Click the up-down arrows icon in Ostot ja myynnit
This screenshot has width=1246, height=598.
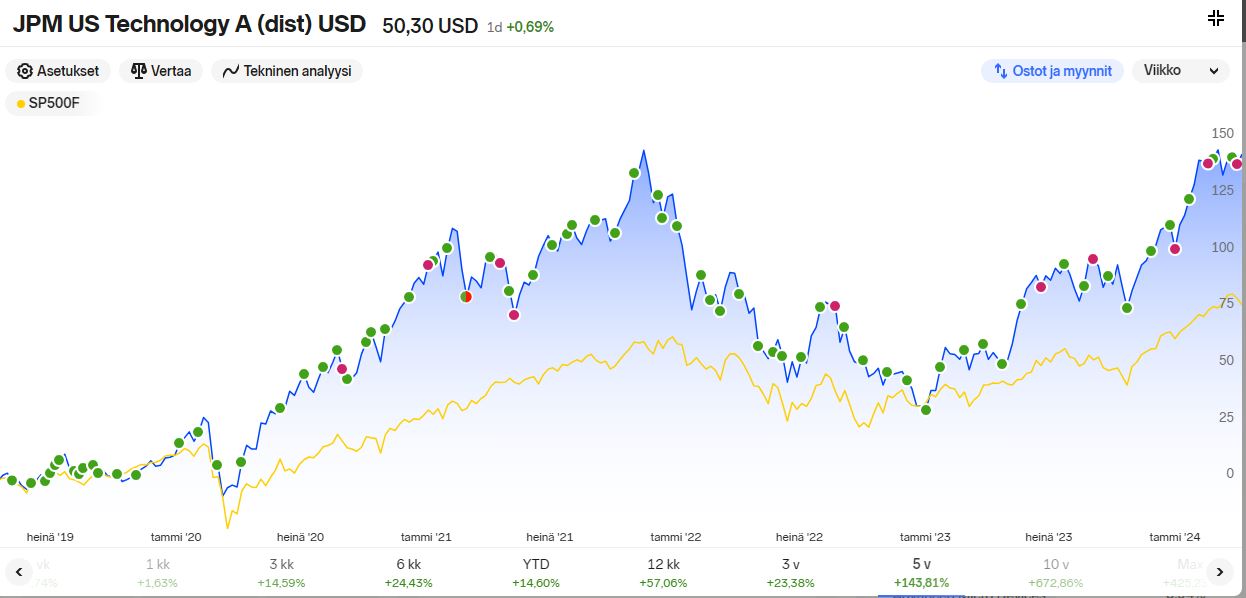click(1001, 71)
